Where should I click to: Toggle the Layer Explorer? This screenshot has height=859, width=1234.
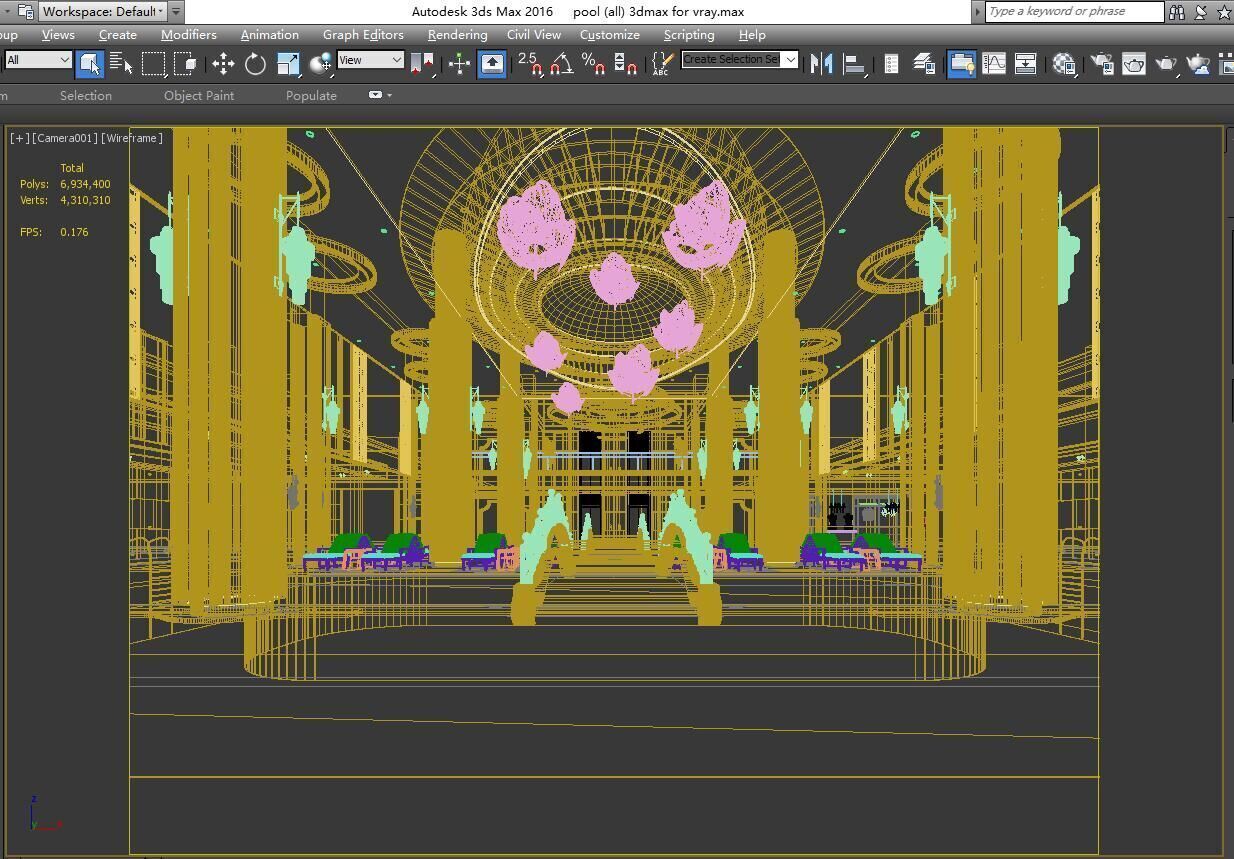click(x=923, y=64)
